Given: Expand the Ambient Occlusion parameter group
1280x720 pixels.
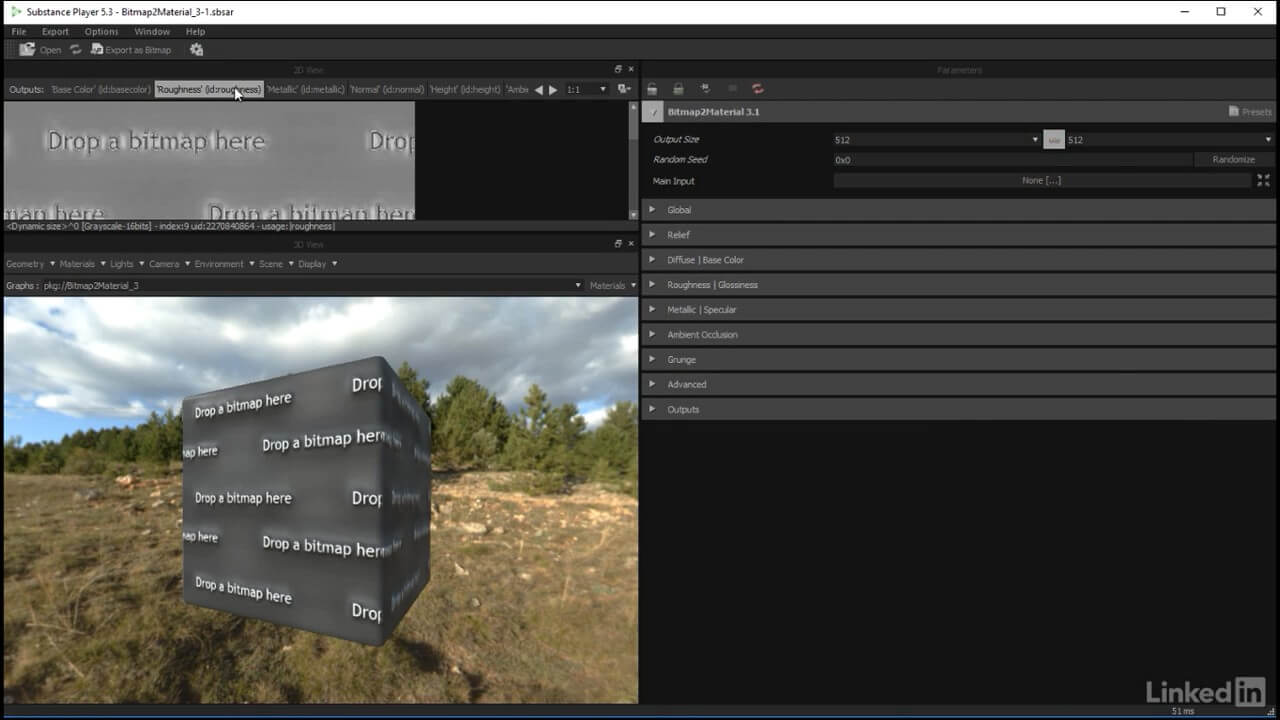Looking at the screenshot, I should click(702, 335).
